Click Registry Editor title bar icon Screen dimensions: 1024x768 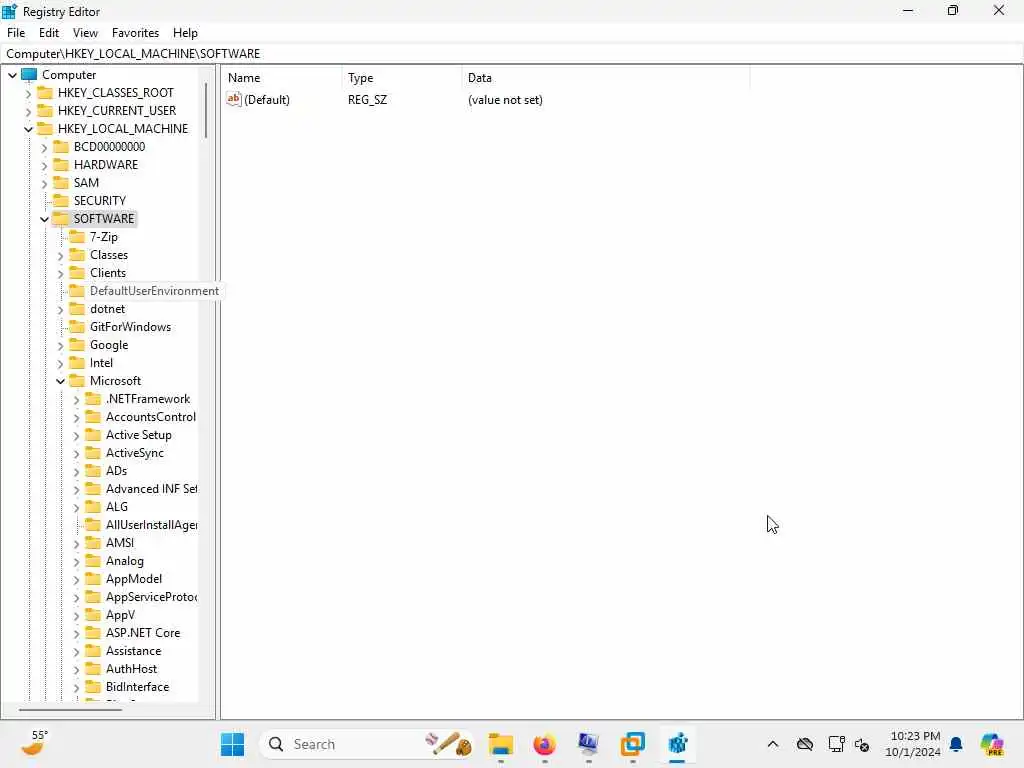point(9,11)
